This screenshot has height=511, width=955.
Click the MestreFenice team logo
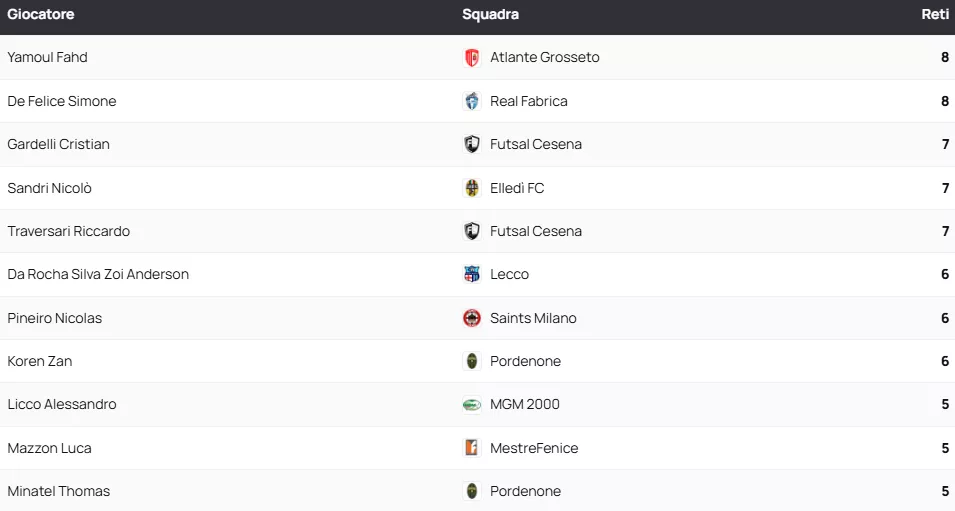472,448
